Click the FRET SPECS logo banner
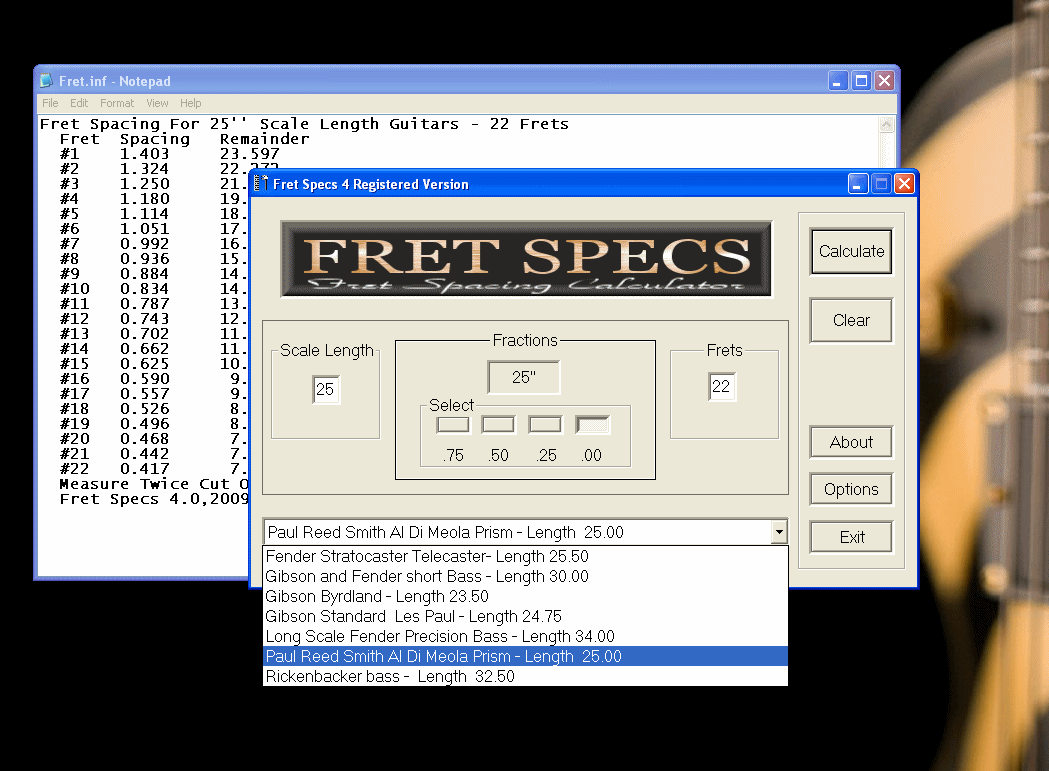1049x771 pixels. pyautogui.click(x=526, y=258)
